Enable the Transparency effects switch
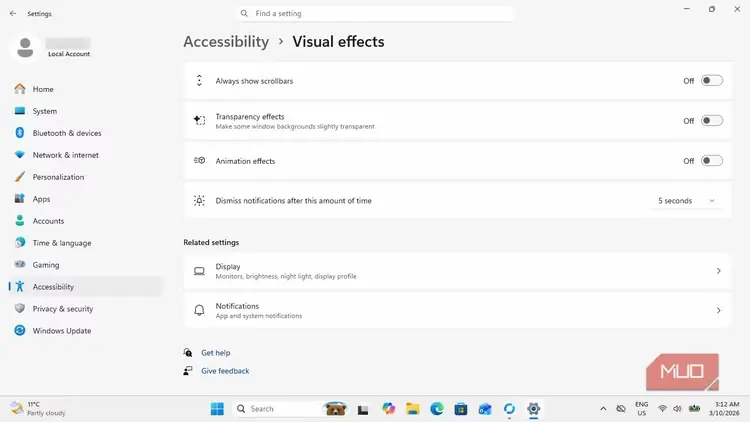Viewport: 750px width, 422px height. [712, 121]
